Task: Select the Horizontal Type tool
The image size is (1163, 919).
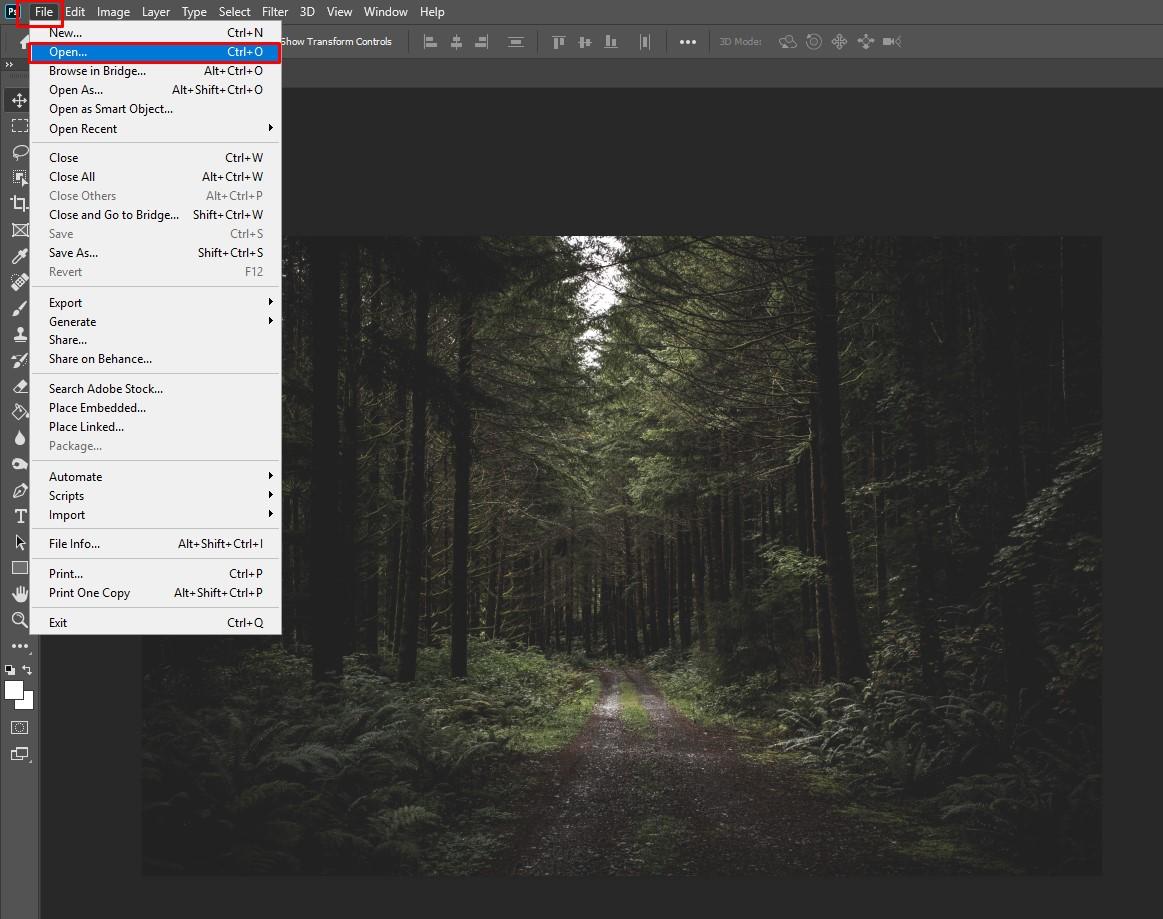Action: pyautogui.click(x=19, y=516)
